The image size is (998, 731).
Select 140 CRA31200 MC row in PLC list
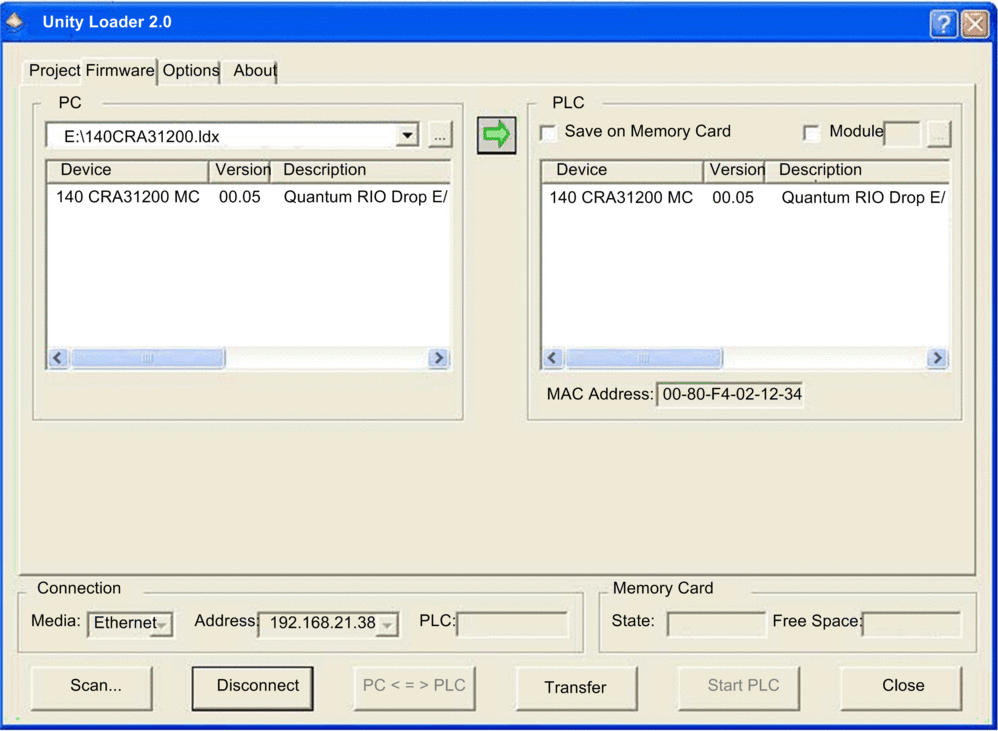tap(745, 198)
